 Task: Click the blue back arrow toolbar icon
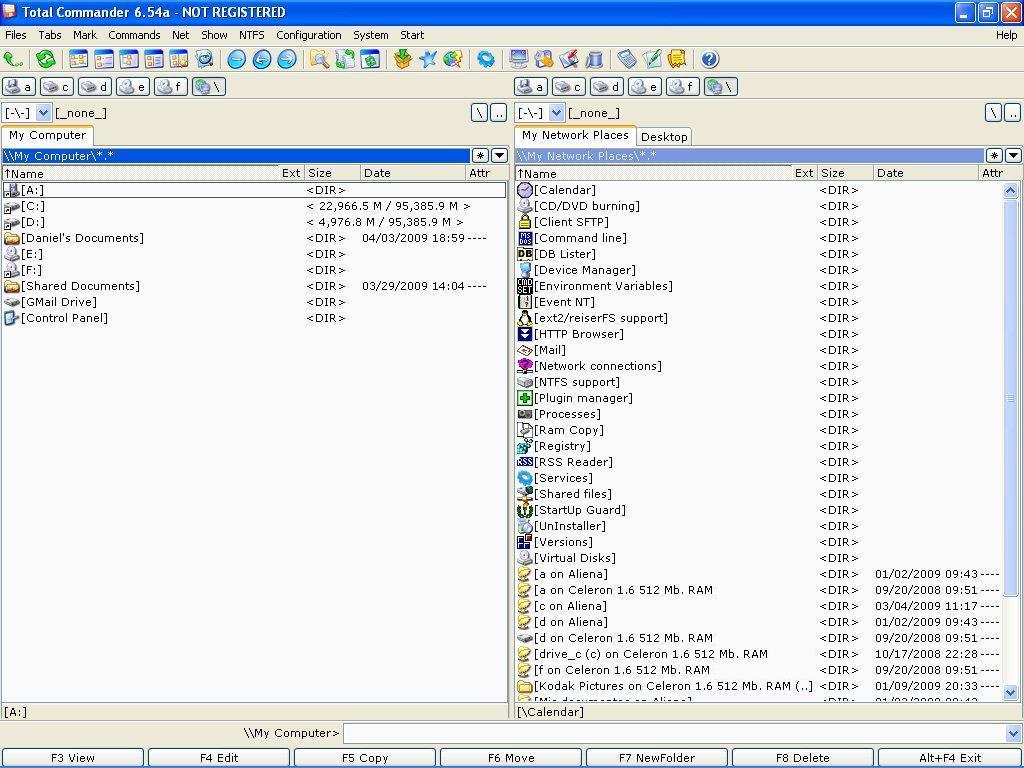pos(262,60)
